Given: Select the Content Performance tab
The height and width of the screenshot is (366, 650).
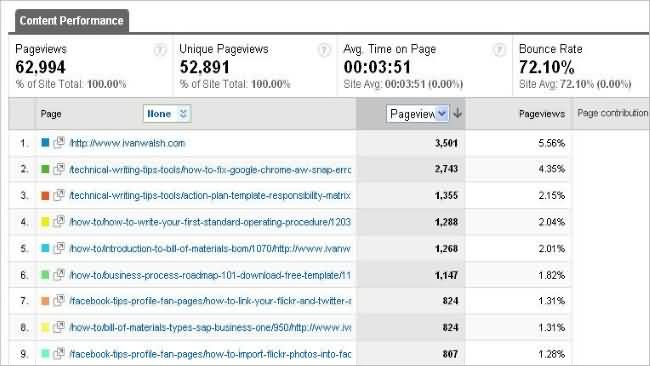Looking at the screenshot, I should 72,21.
